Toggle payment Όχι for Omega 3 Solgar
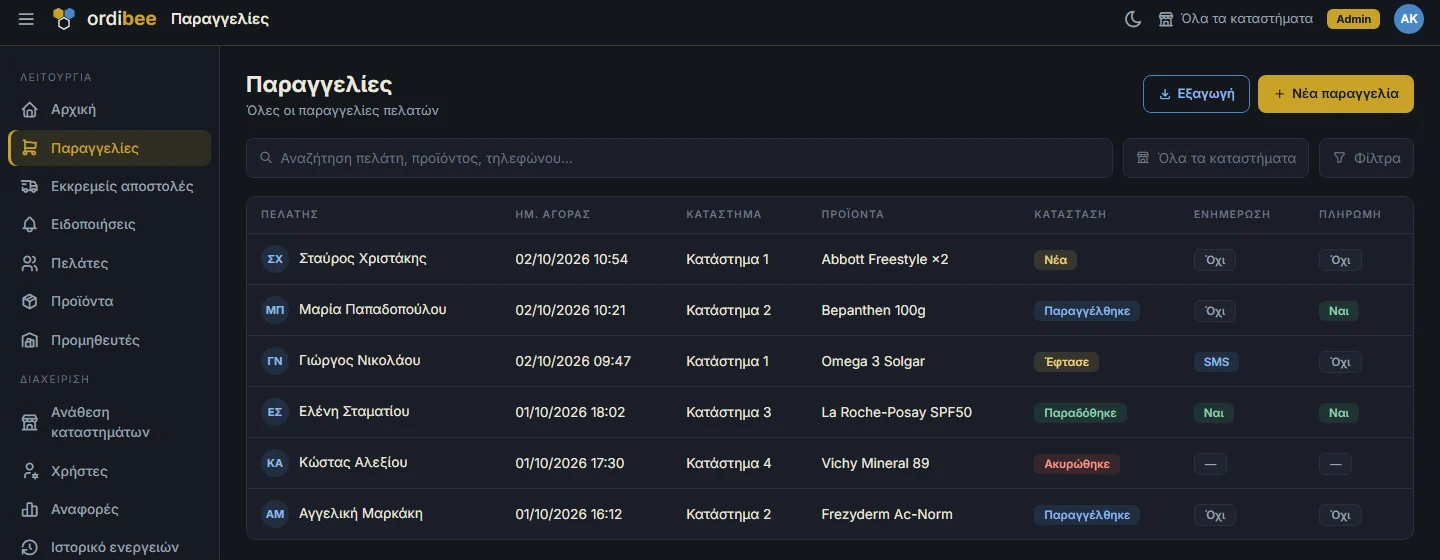 tap(1340, 362)
